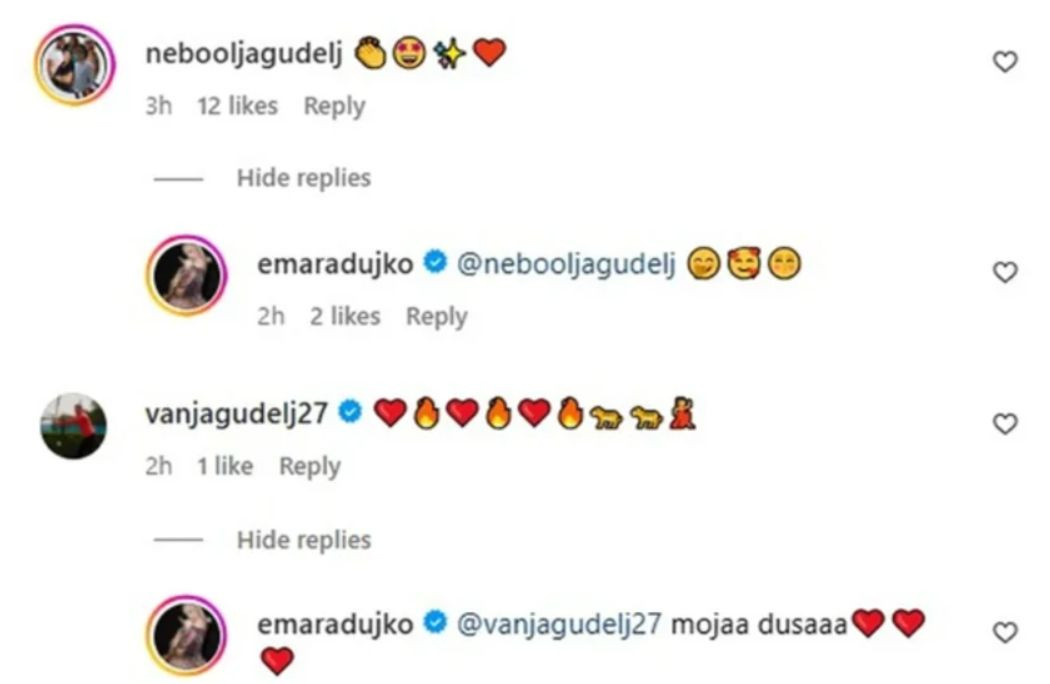The image size is (1050, 684).
Task: Reply to nebooljagudelj's comment
Action: pyautogui.click(x=334, y=106)
